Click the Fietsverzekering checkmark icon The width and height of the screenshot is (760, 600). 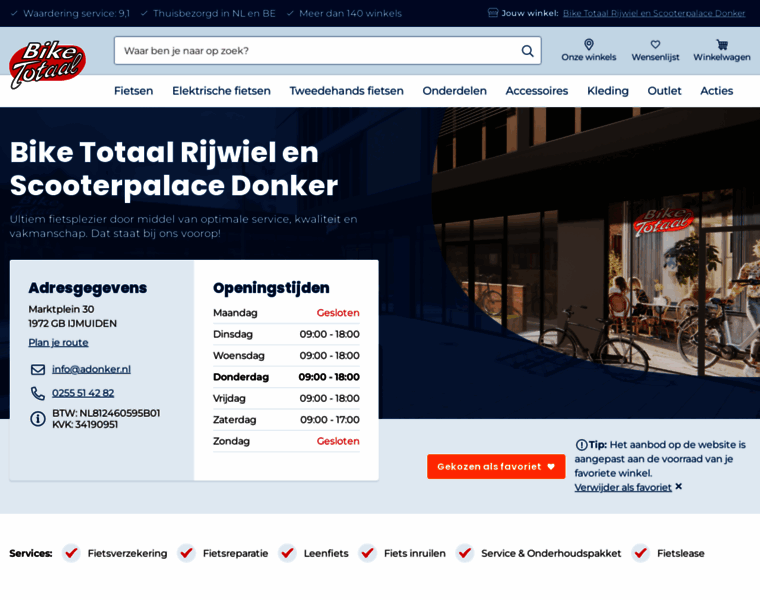coord(71,553)
